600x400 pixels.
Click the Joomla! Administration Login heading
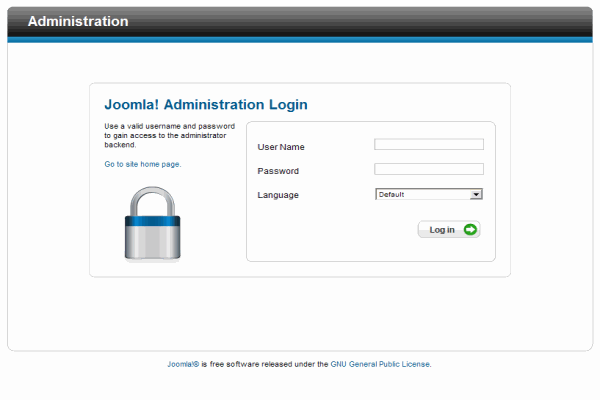pyautogui.click(x=206, y=104)
